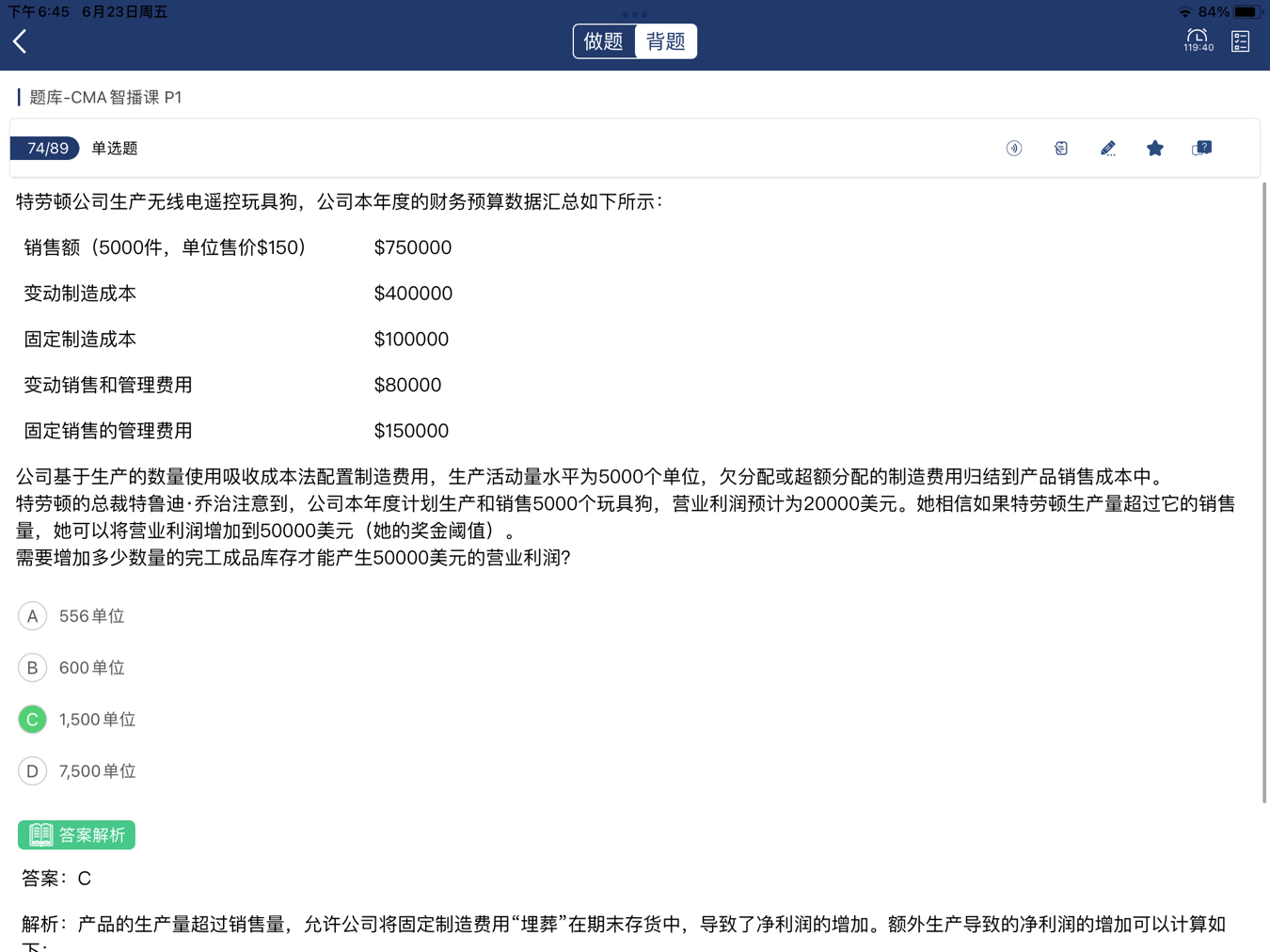This screenshot has height=952, width=1270.
Task: Switch to the 做题 tab
Action: pos(604,41)
